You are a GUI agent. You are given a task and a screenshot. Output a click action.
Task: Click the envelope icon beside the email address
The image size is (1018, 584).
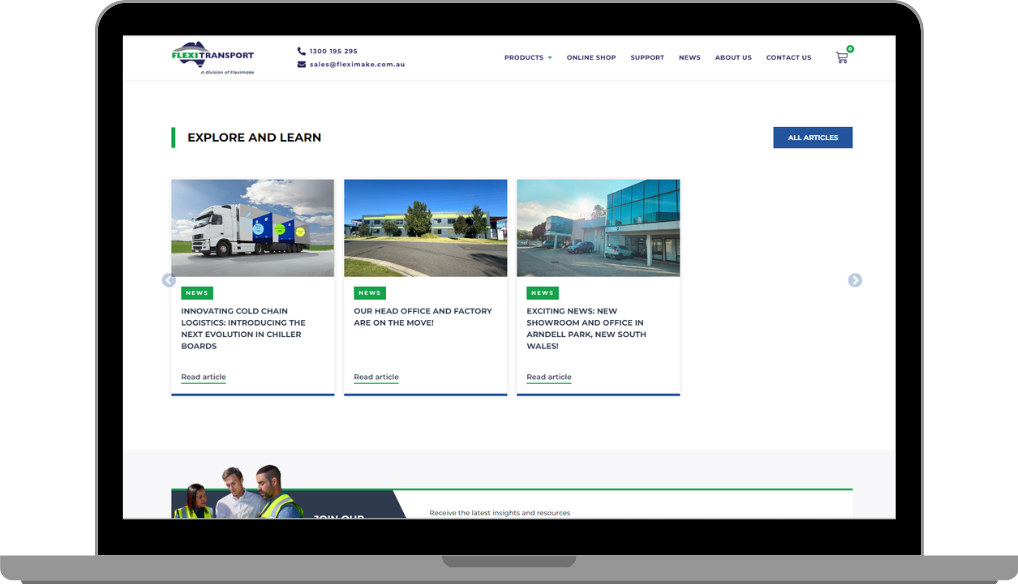click(x=301, y=64)
